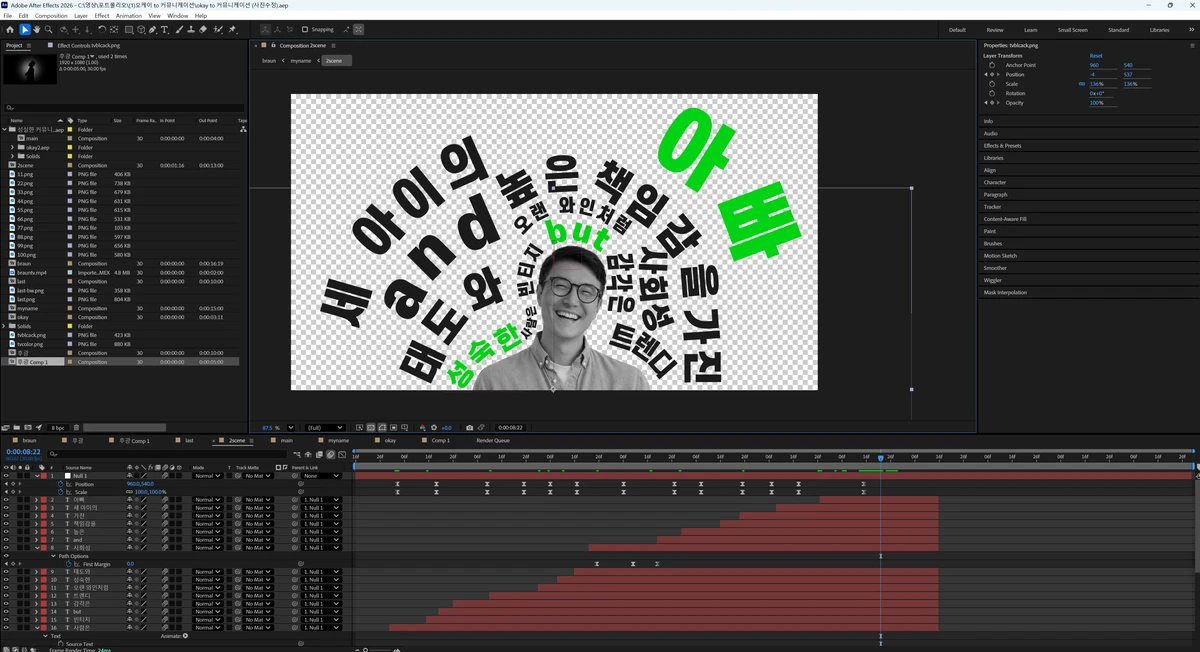Expand the Effects & Presets panel
This screenshot has width=1200, height=652.
tap(1003, 146)
